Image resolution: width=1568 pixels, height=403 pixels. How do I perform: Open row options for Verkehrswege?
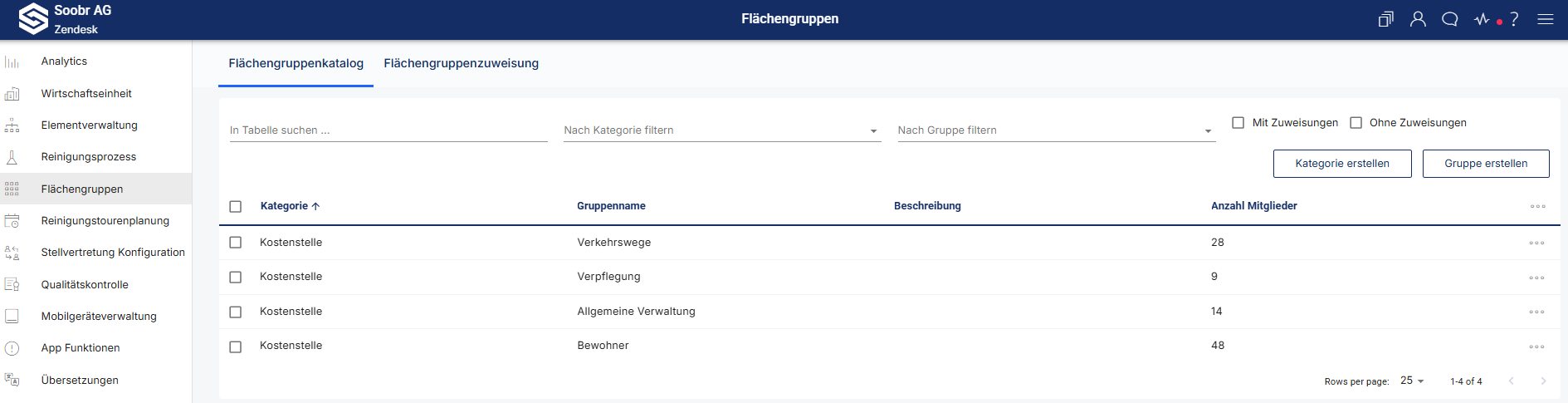coord(1536,243)
